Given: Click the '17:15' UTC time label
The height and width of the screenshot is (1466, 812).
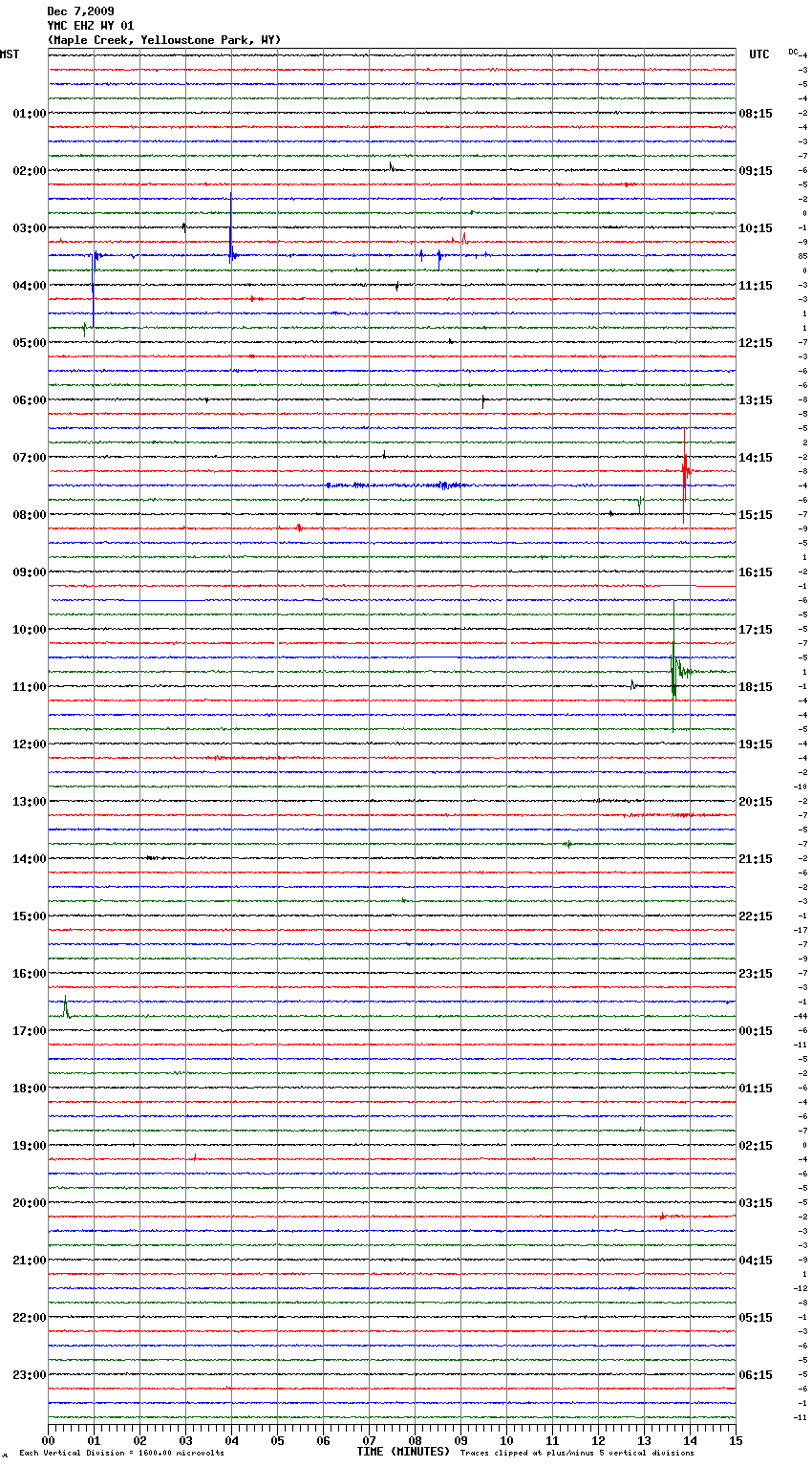Looking at the screenshot, I should (756, 630).
